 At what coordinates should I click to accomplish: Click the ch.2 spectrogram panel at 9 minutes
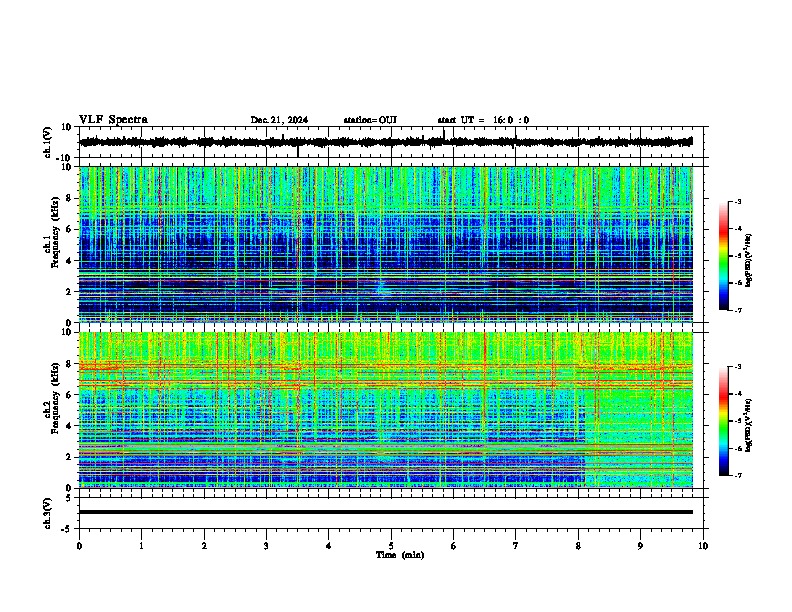640,410
